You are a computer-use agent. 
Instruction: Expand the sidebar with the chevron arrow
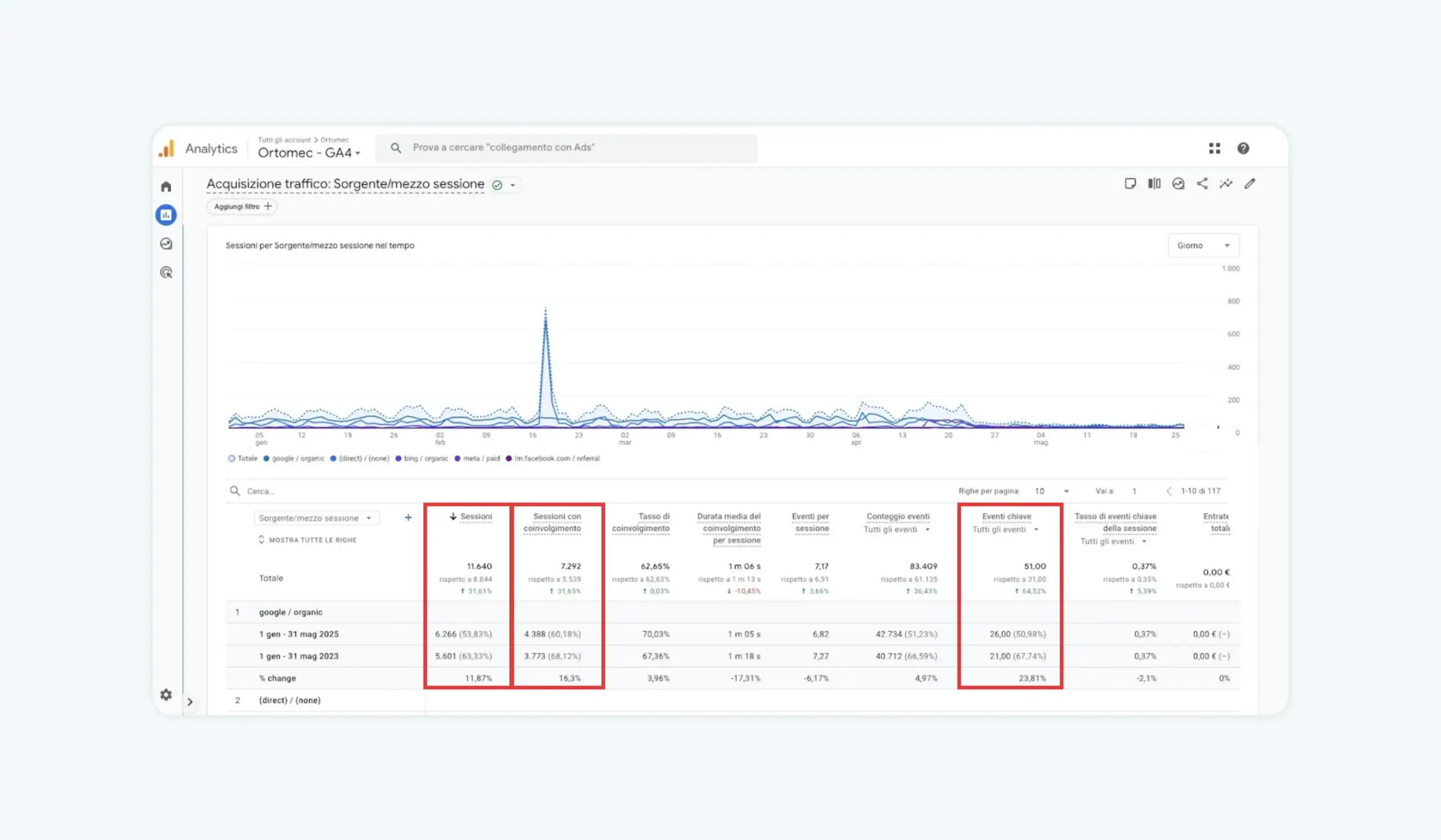tap(190, 702)
